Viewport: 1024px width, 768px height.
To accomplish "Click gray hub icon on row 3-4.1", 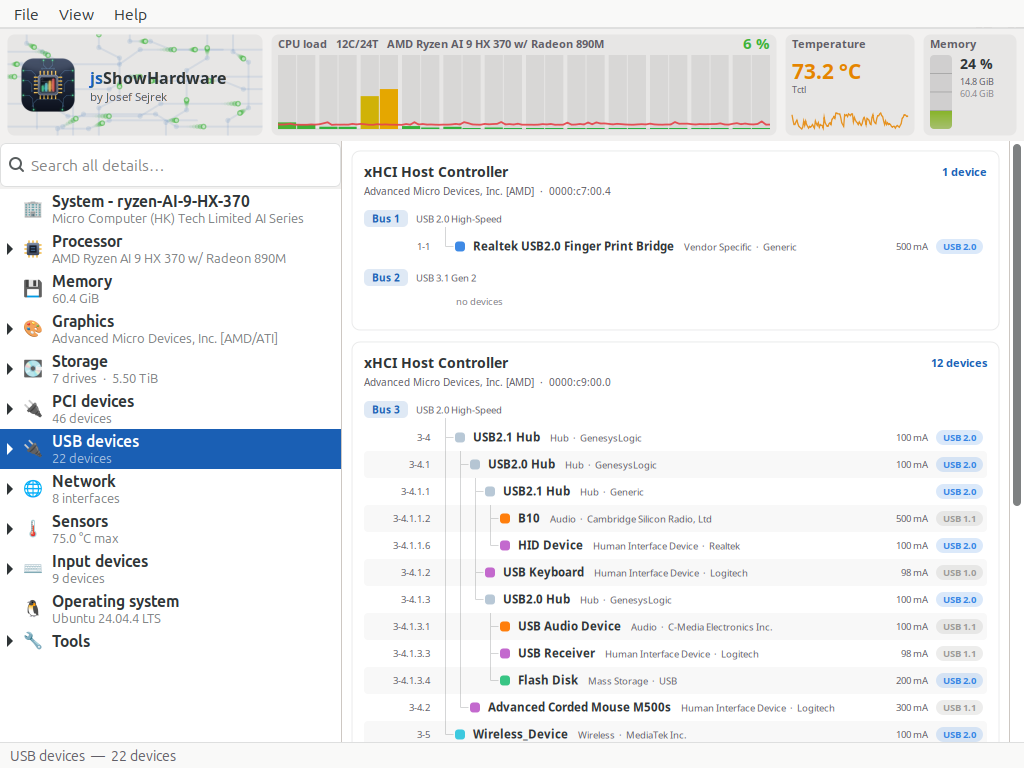I will [475, 464].
